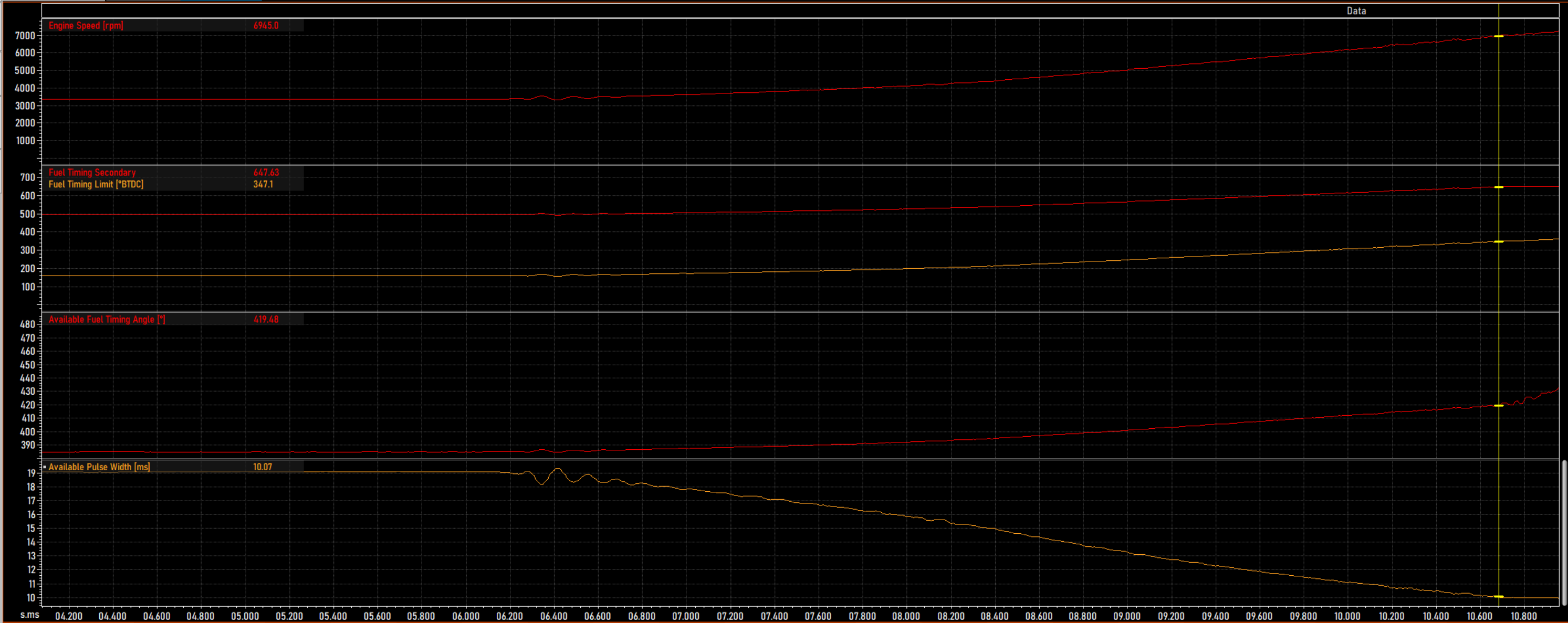Select the Fuel Timing Limit [°BTDC] label
This screenshot has width=1568, height=623.
pos(96,184)
